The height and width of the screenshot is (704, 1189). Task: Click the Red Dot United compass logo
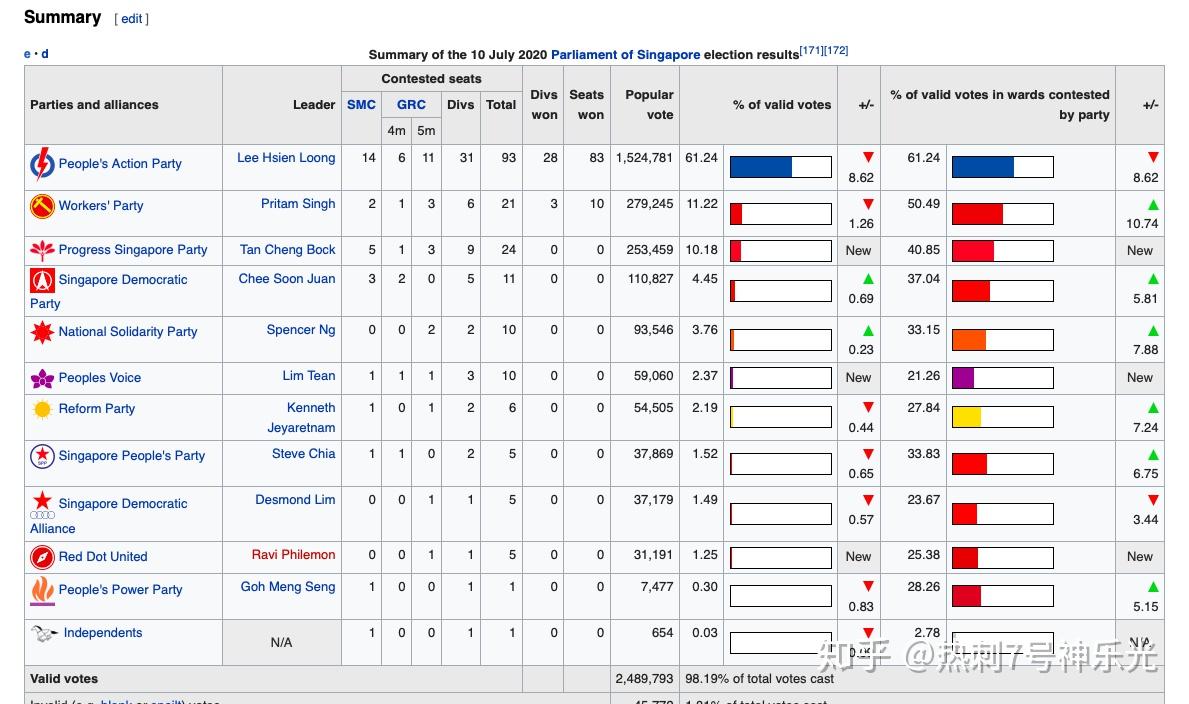pos(42,557)
